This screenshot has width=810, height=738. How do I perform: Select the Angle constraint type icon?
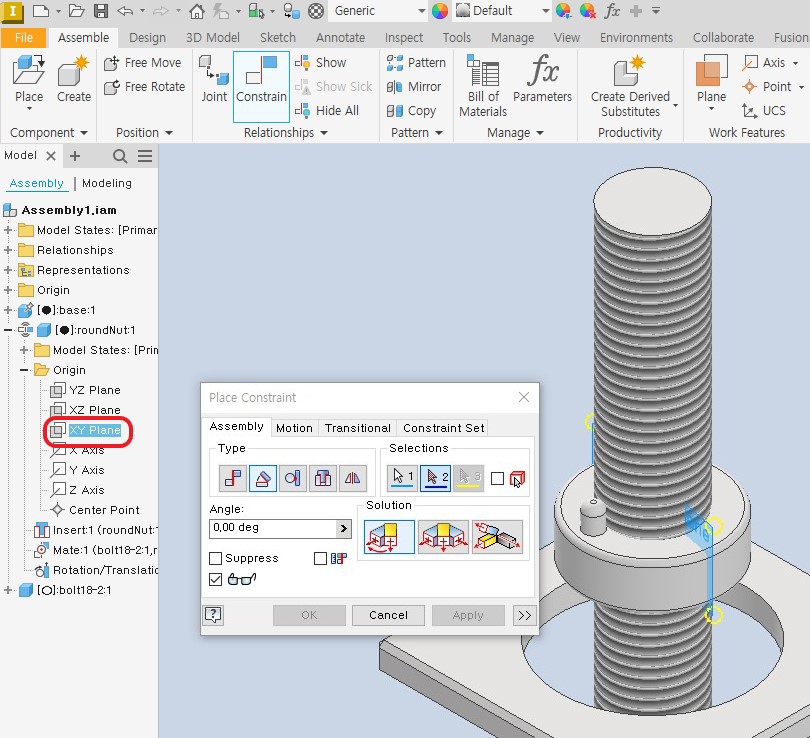click(262, 478)
